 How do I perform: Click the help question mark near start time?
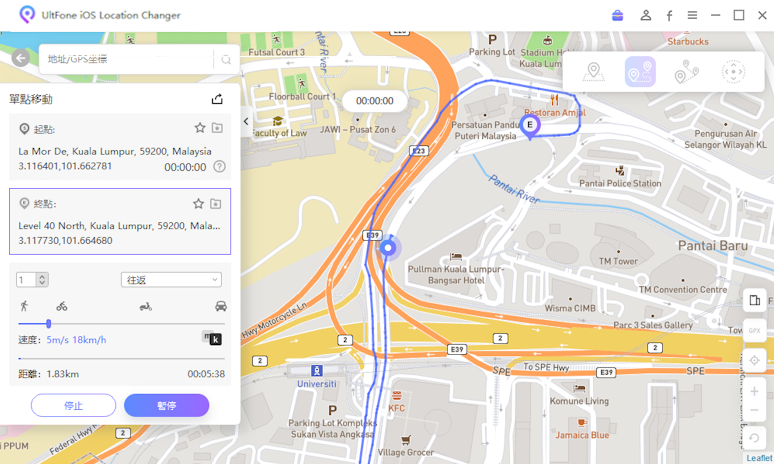[x=220, y=167]
